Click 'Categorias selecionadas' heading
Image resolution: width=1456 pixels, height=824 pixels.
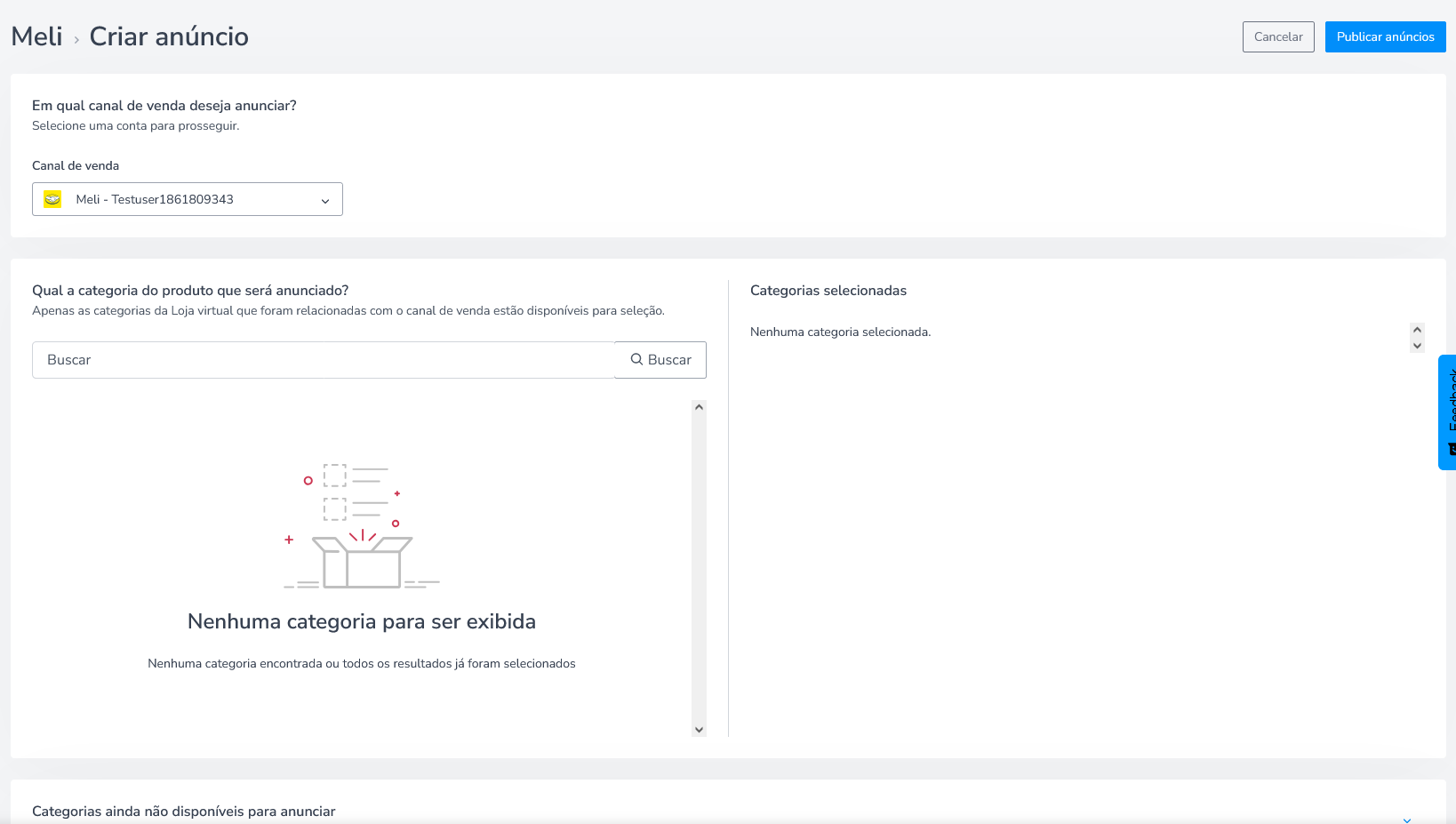click(828, 291)
